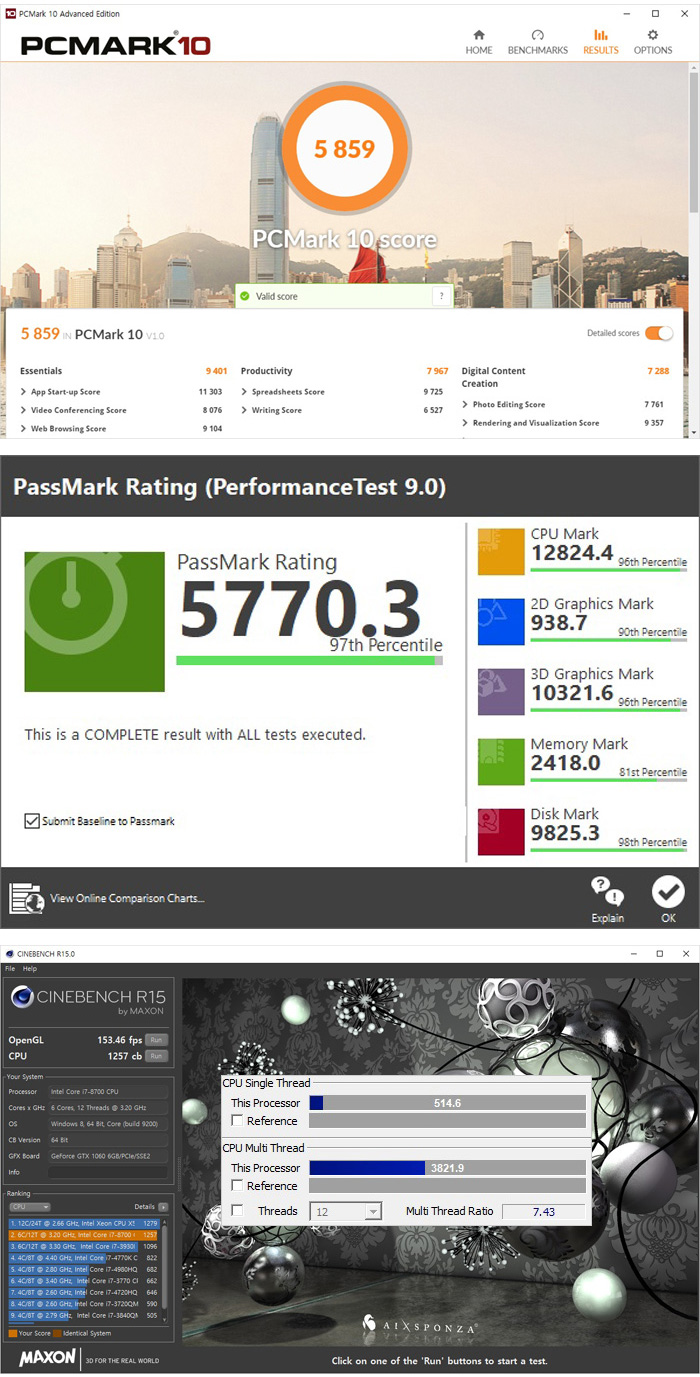The width and height of the screenshot is (700, 1377).
Task: Click the Essentials score 9 401
Action: point(216,371)
